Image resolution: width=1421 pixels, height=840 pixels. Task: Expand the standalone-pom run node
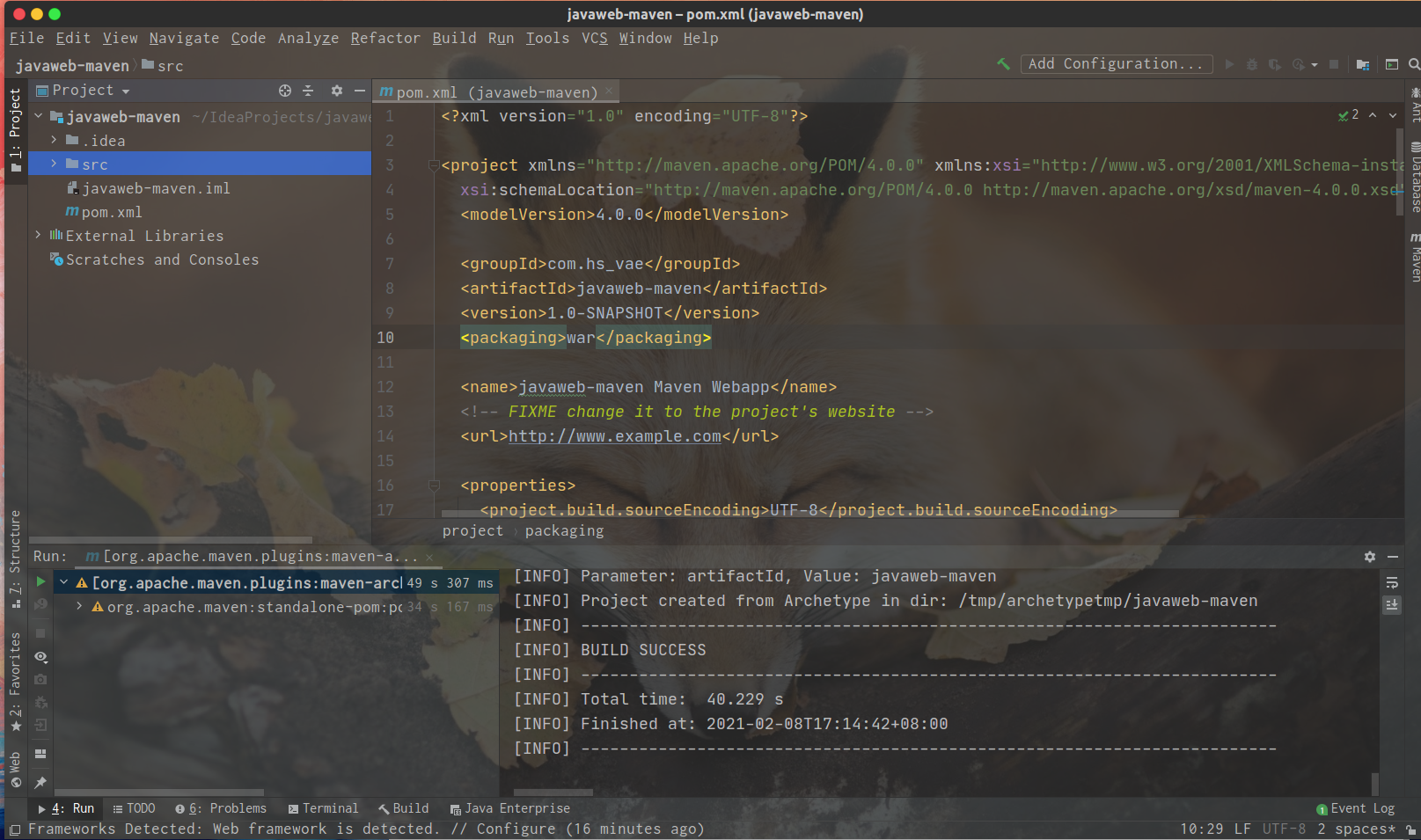point(79,606)
